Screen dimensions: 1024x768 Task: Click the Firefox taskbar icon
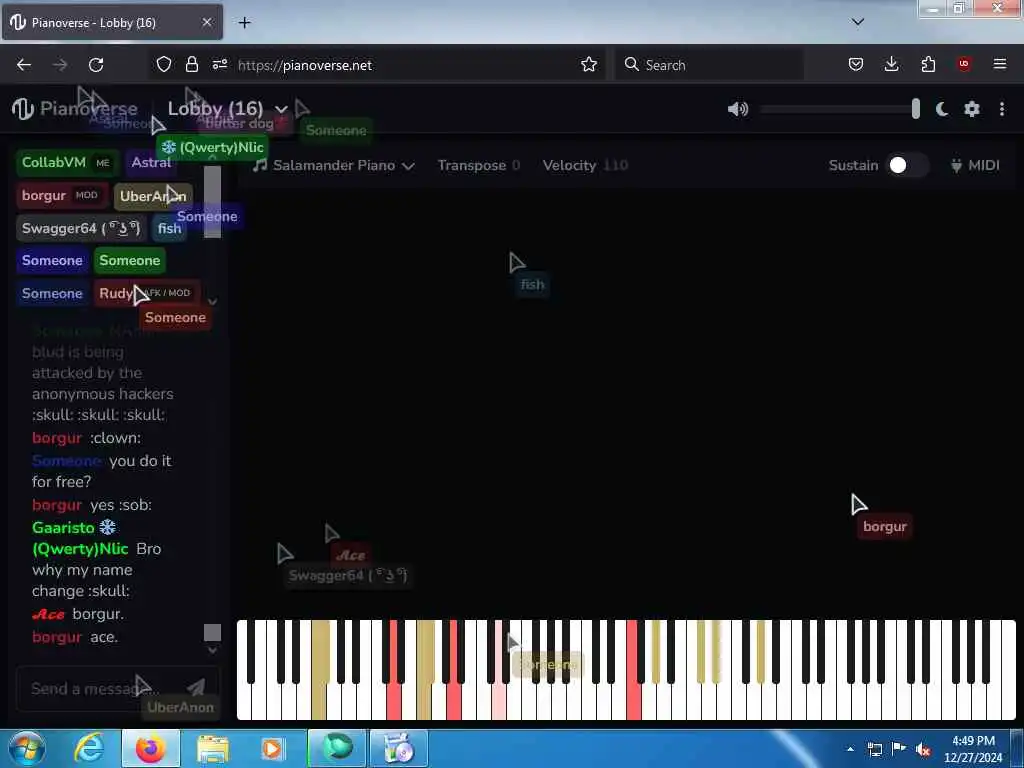150,749
